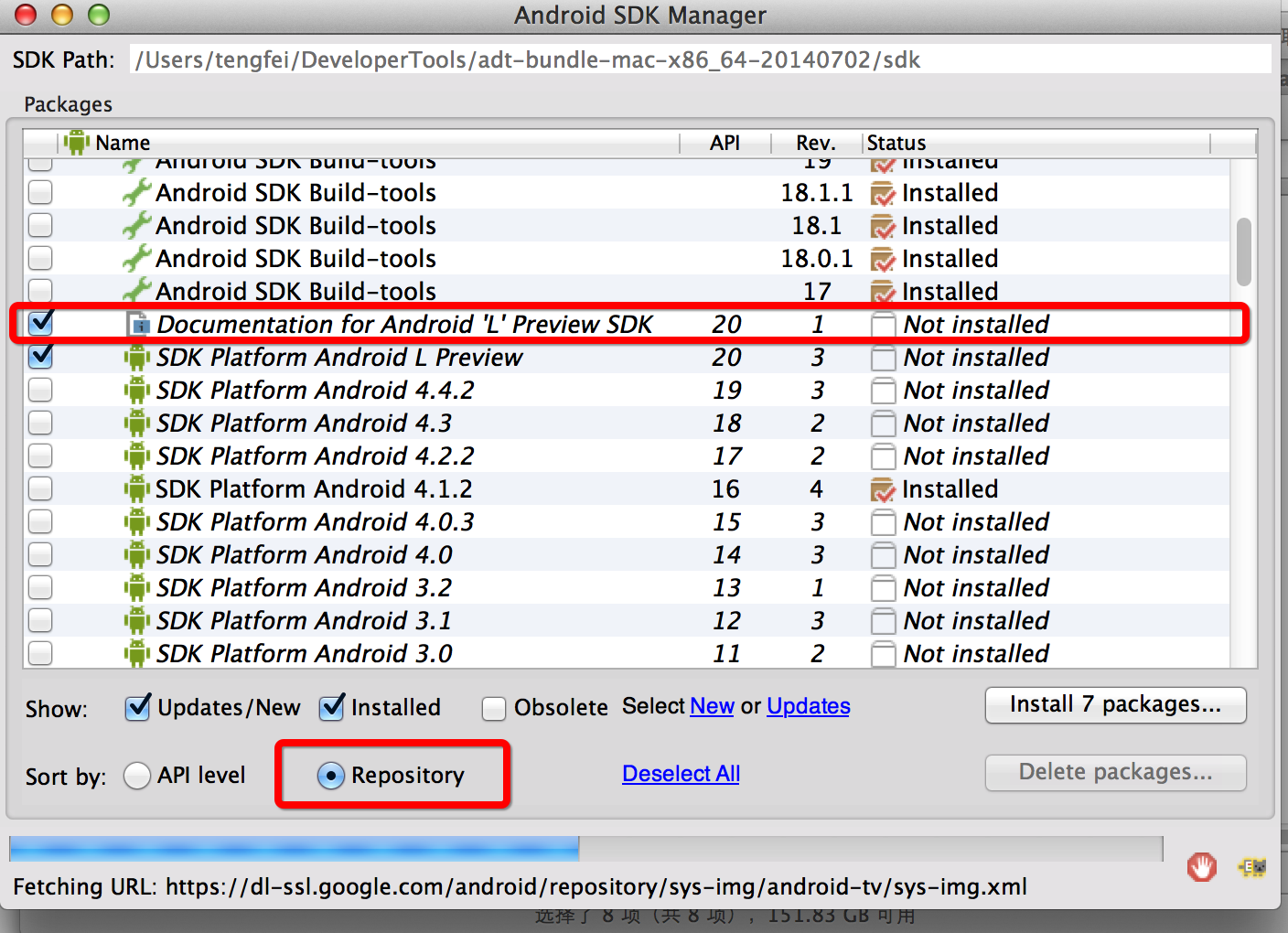Click the SDK Path text field
The width and height of the screenshot is (1288, 933).
tap(701, 59)
